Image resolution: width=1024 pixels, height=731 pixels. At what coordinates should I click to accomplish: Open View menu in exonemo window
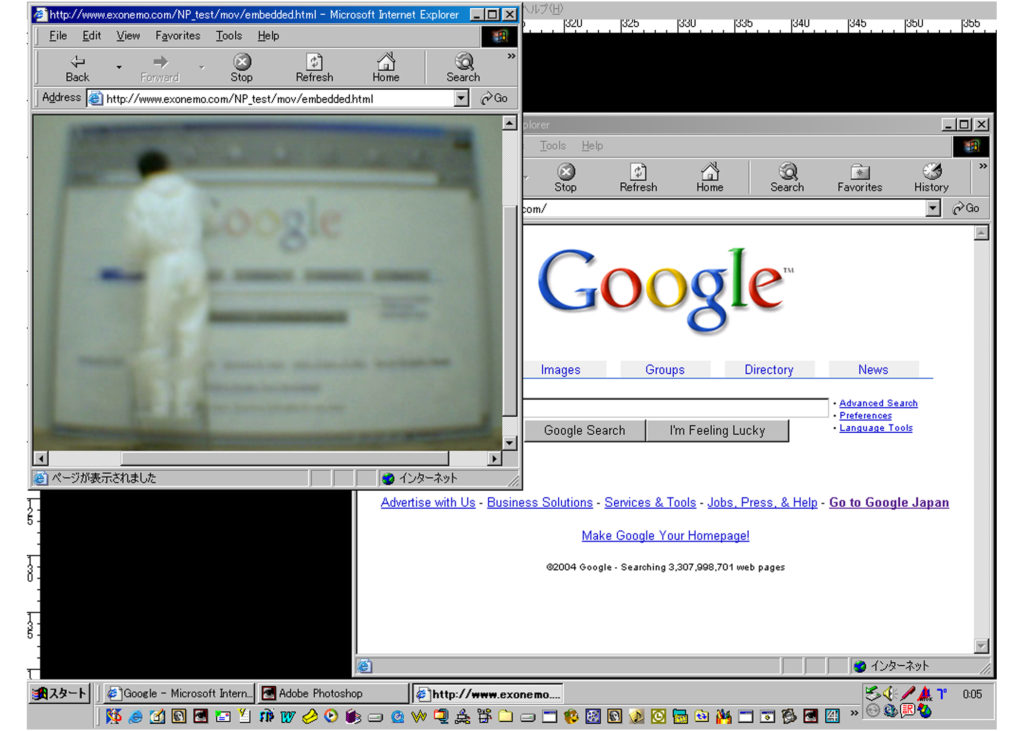pyautogui.click(x=128, y=36)
